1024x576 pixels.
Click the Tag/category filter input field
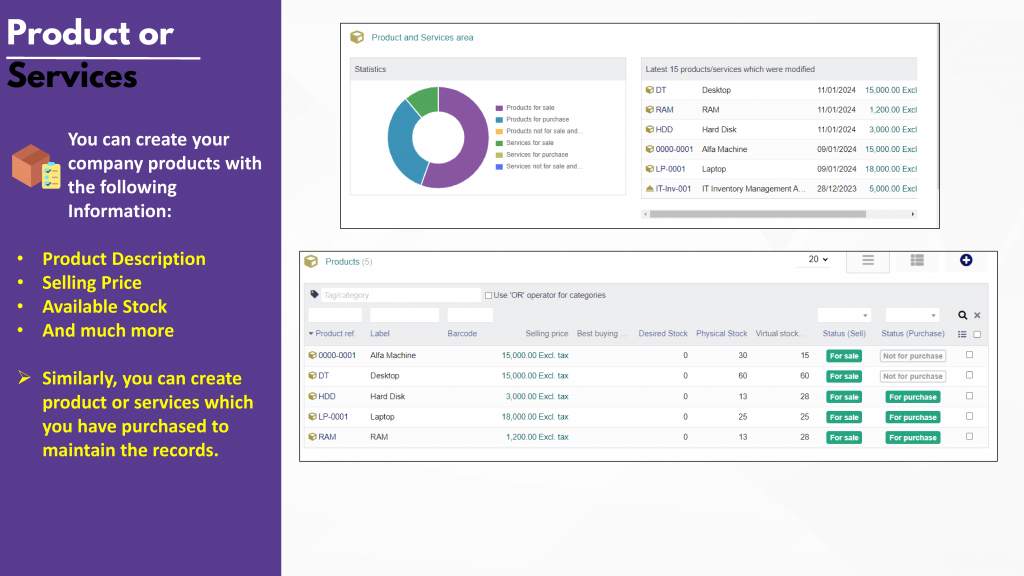click(400, 295)
